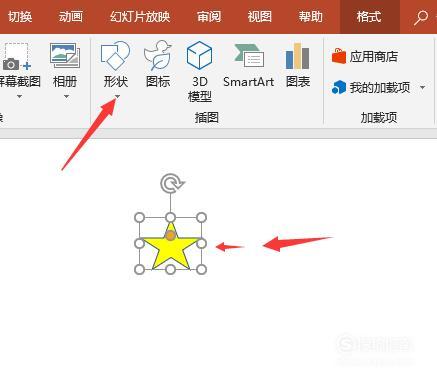Click the 相册 photo album icon
The width and height of the screenshot is (437, 391).
(x=65, y=55)
